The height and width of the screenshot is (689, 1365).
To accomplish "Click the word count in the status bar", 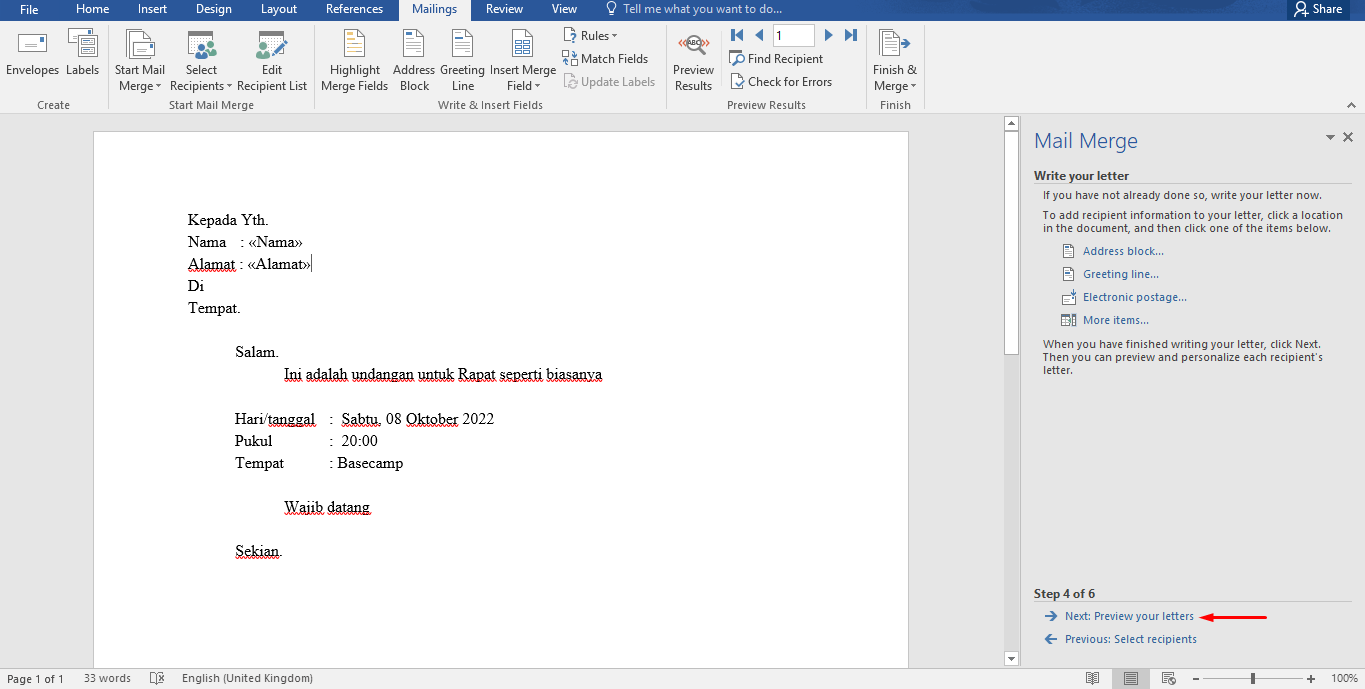I will tap(107, 678).
